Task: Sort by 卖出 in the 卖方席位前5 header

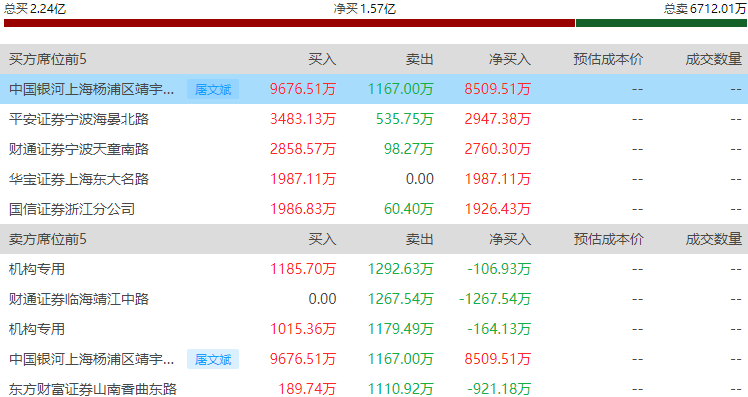Action: tap(419, 239)
